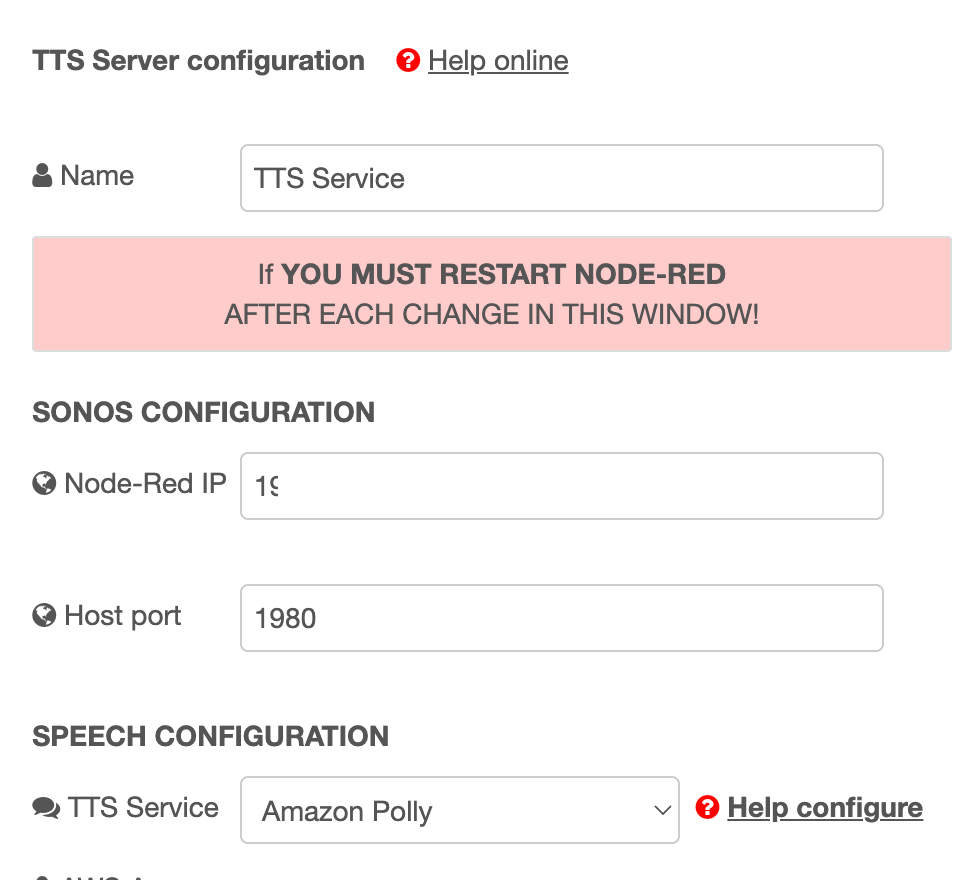968x880 pixels.
Task: Click the user icon next to Name
Action: [42, 175]
